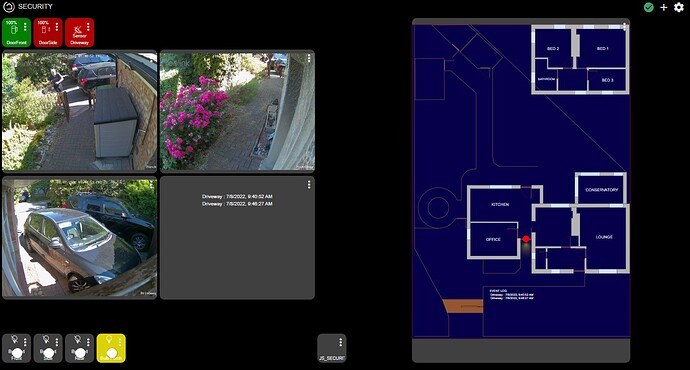This screenshot has width=690, height=370.
Task: Open the floor plan panel options menu
Action: 624,26
